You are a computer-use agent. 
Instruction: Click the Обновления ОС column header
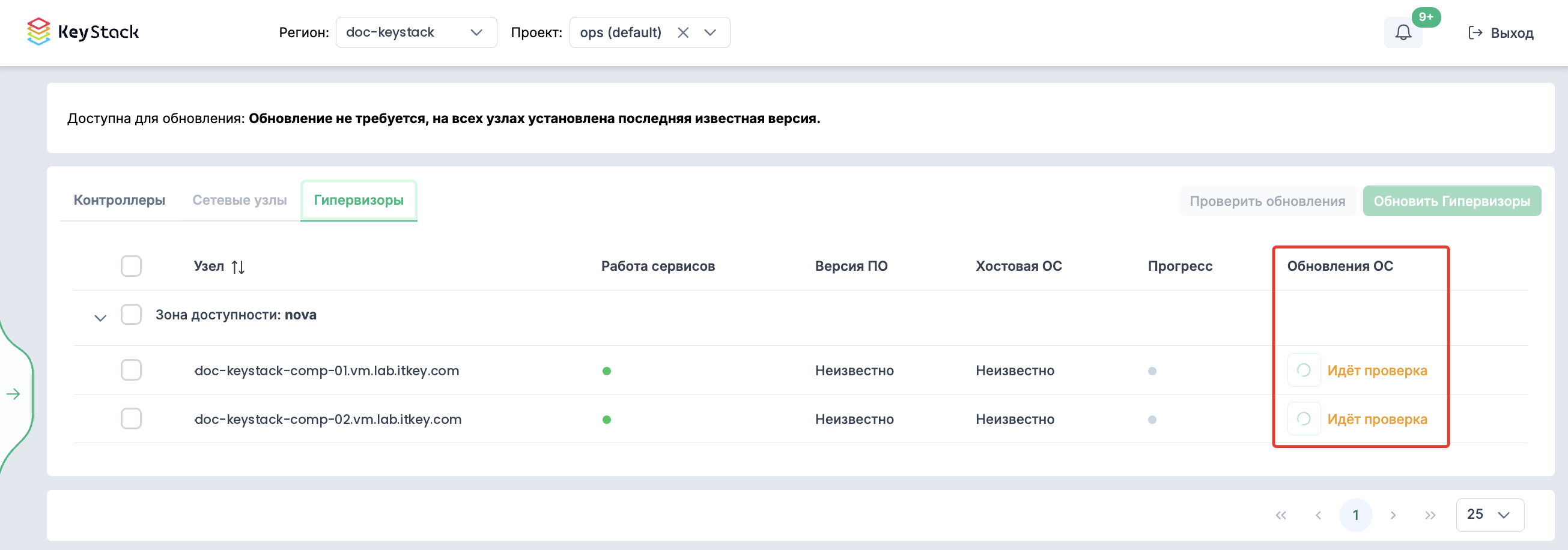point(1340,266)
